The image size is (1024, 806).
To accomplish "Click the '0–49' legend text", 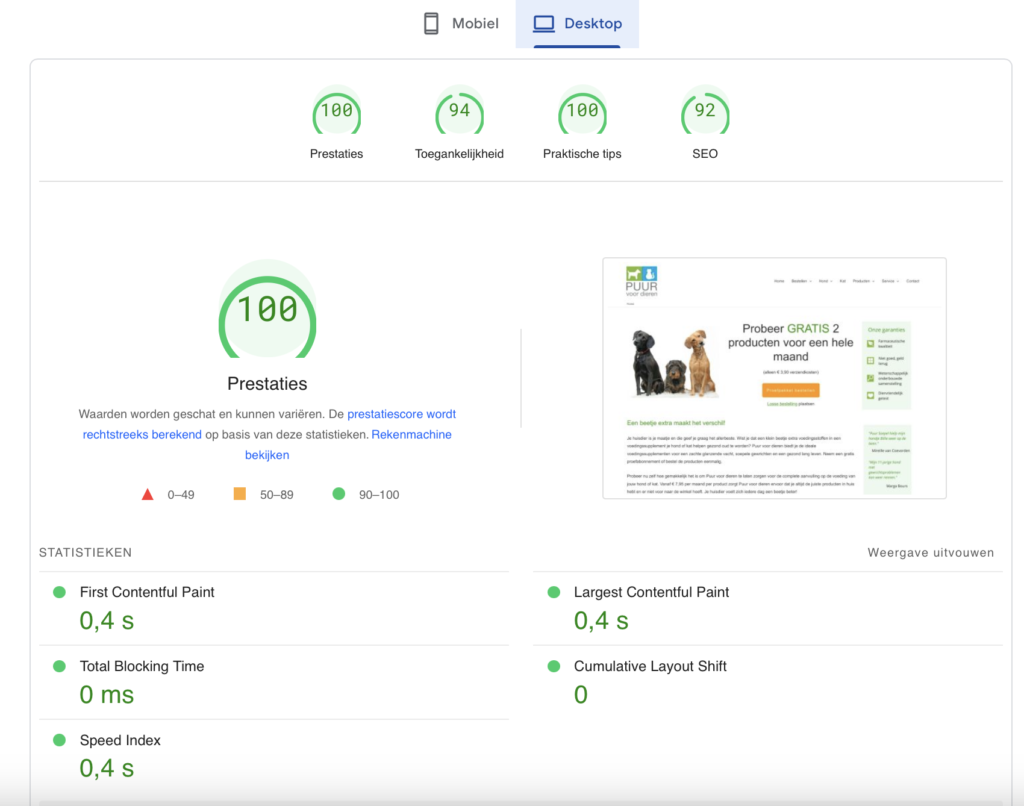I will [x=181, y=494].
